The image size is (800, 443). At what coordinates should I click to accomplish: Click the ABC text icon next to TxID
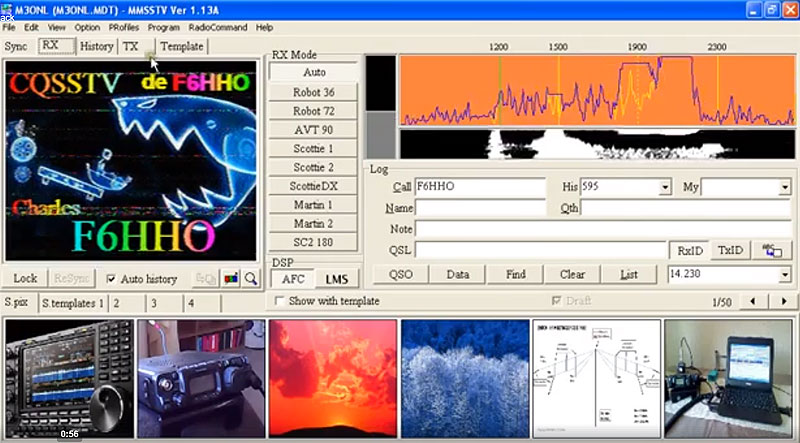[770, 249]
